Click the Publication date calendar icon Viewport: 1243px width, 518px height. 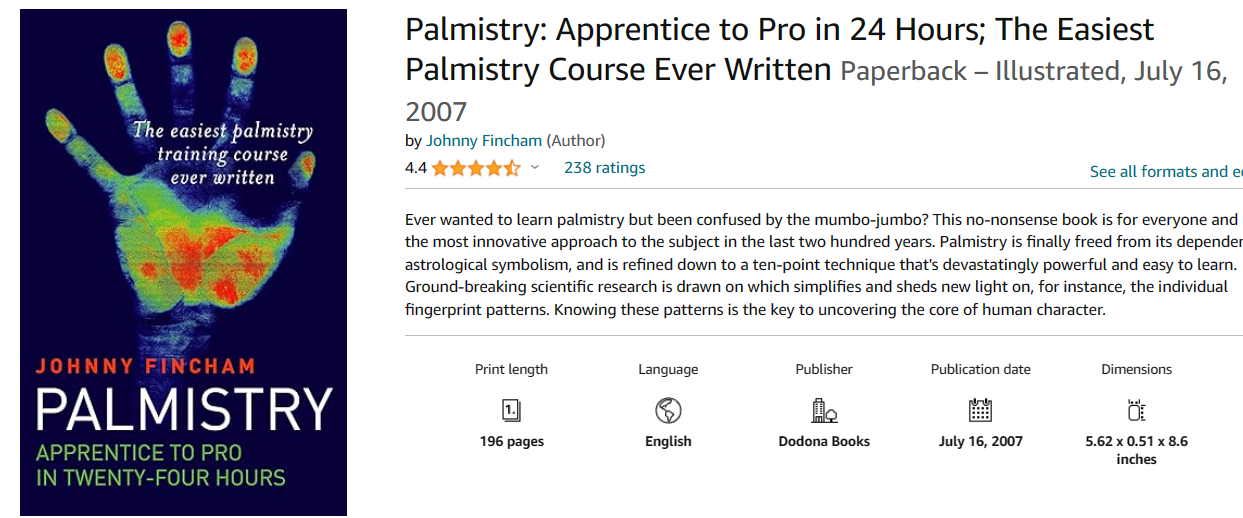point(980,410)
